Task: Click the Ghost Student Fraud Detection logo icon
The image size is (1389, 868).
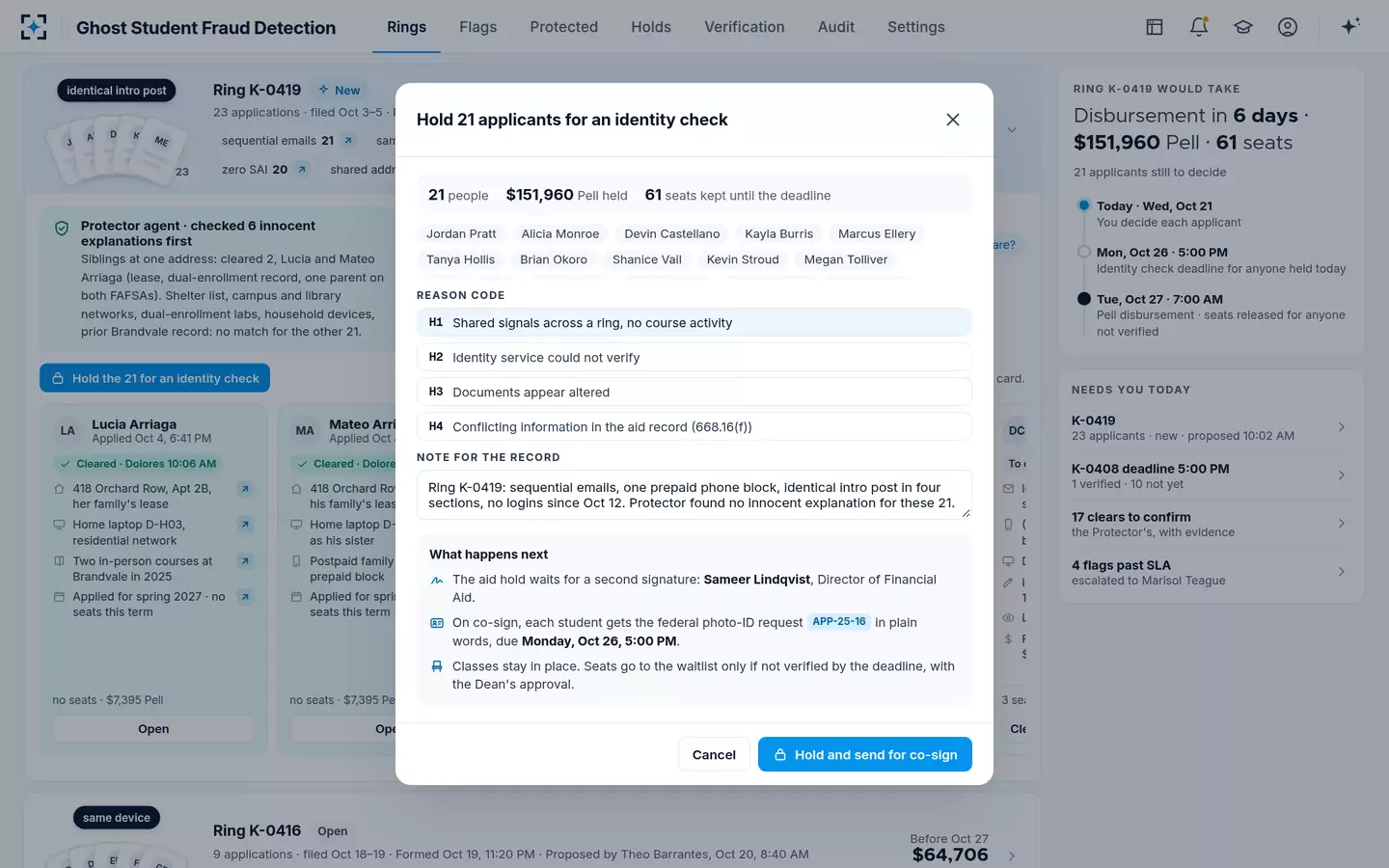Action: (34, 27)
